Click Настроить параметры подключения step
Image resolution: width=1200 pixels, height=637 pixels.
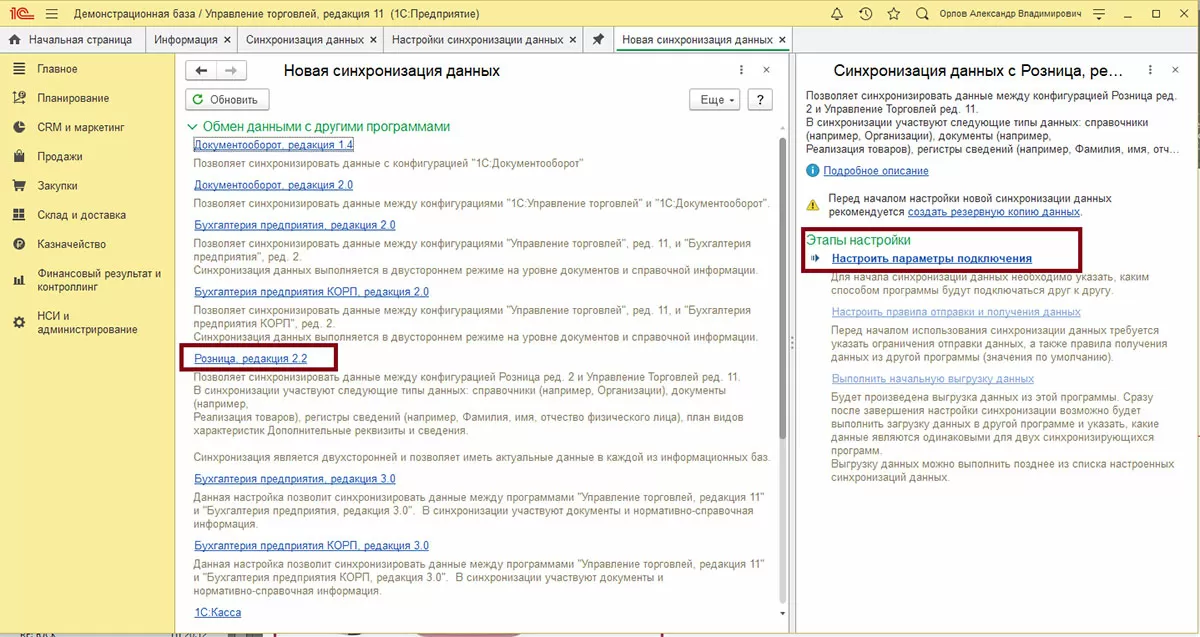932,258
